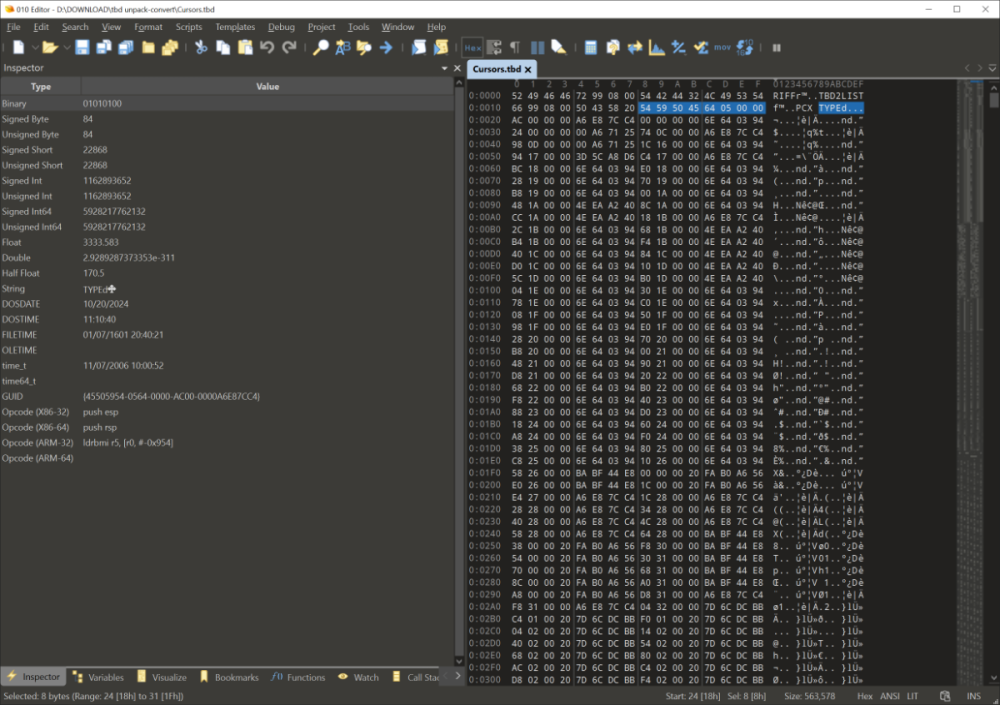Select the GUID row in Inspector
The width and height of the screenshot is (1000, 705).
coord(226,396)
